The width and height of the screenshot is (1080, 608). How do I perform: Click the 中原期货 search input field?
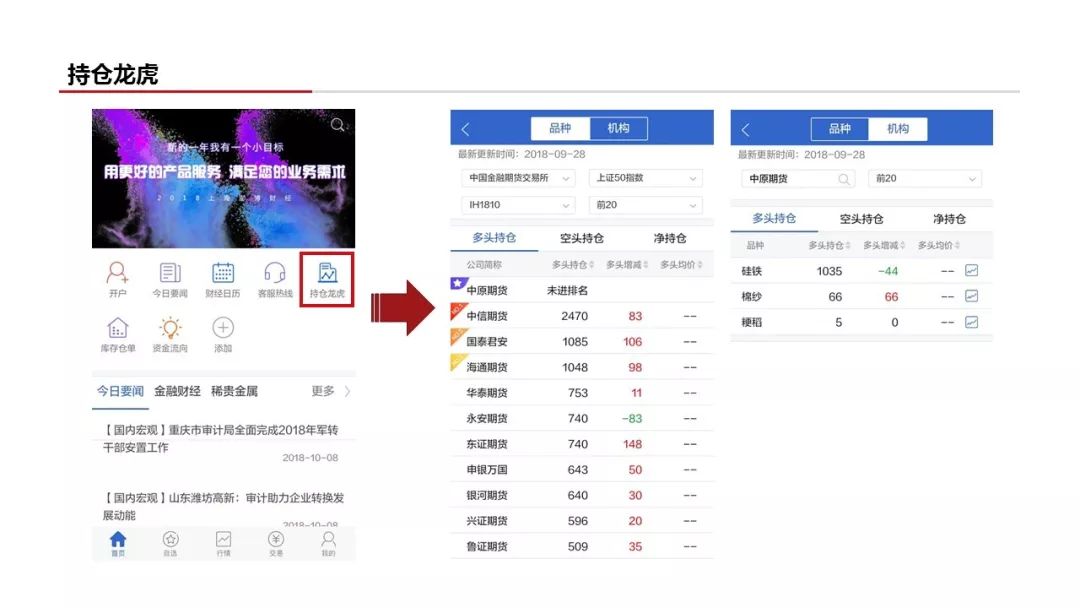[x=798, y=179]
